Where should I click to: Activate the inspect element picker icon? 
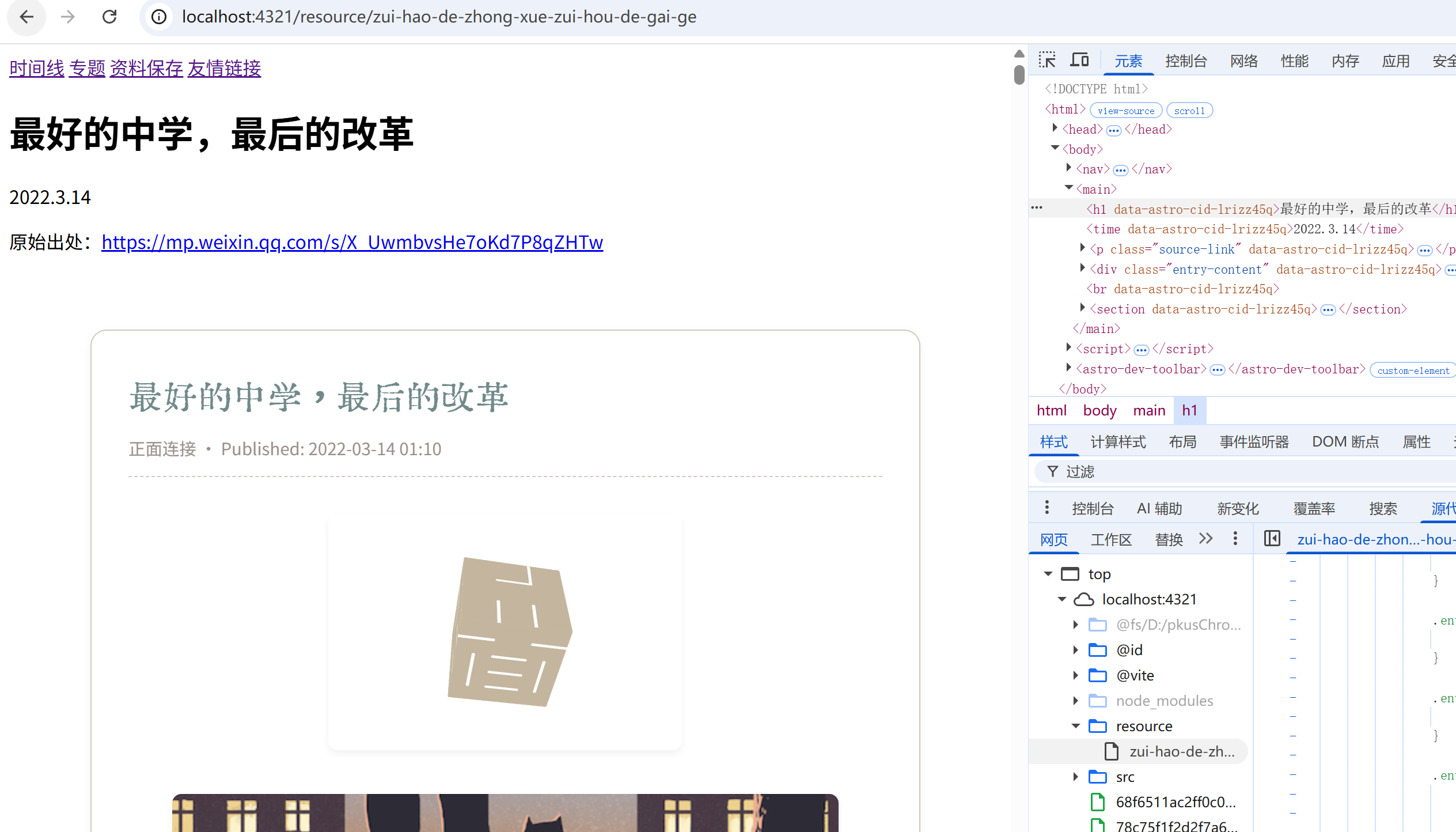[x=1047, y=60]
